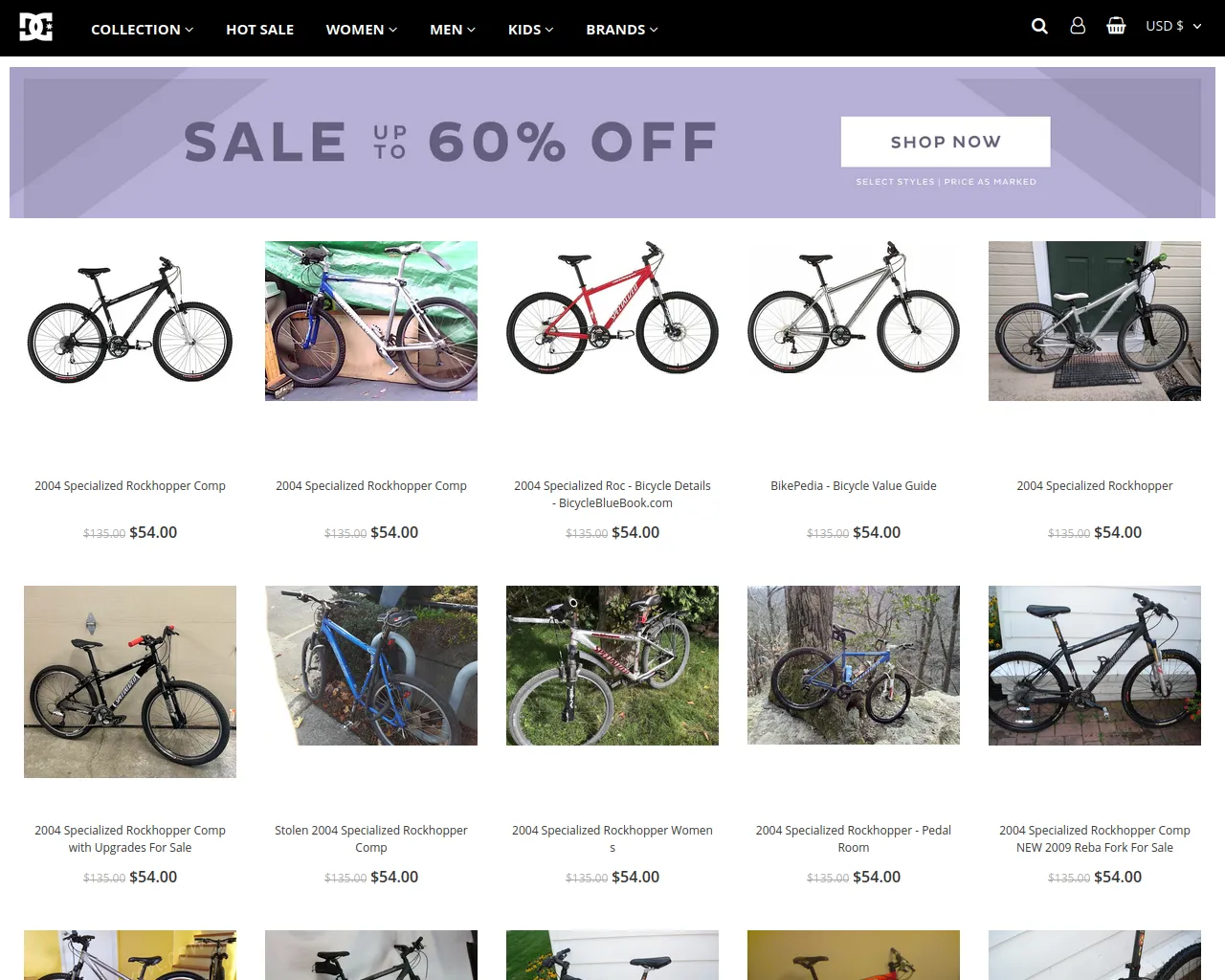This screenshot has height=980, width=1225.
Task: Click the SHOP NOW button
Action: (946, 142)
